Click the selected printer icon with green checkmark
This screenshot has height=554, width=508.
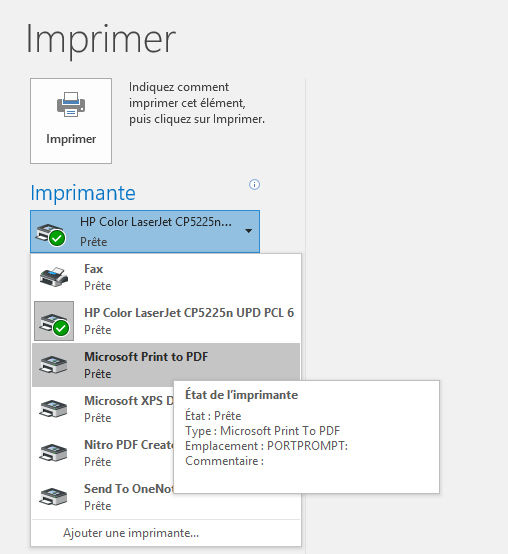tap(51, 234)
